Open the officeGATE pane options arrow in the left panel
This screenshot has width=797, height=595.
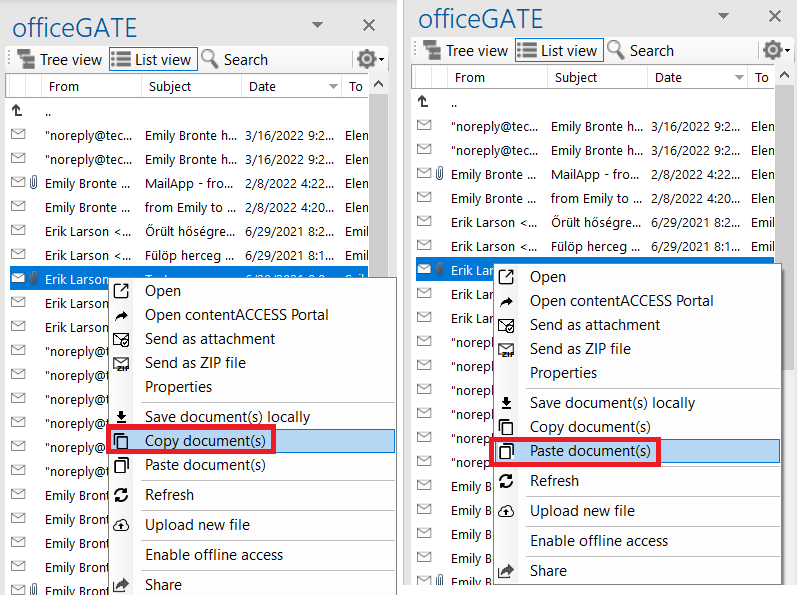[x=318, y=24]
